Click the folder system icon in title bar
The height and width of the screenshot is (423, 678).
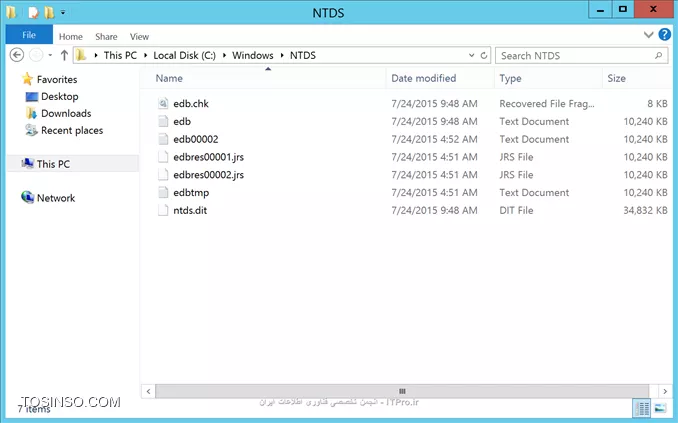(11, 13)
